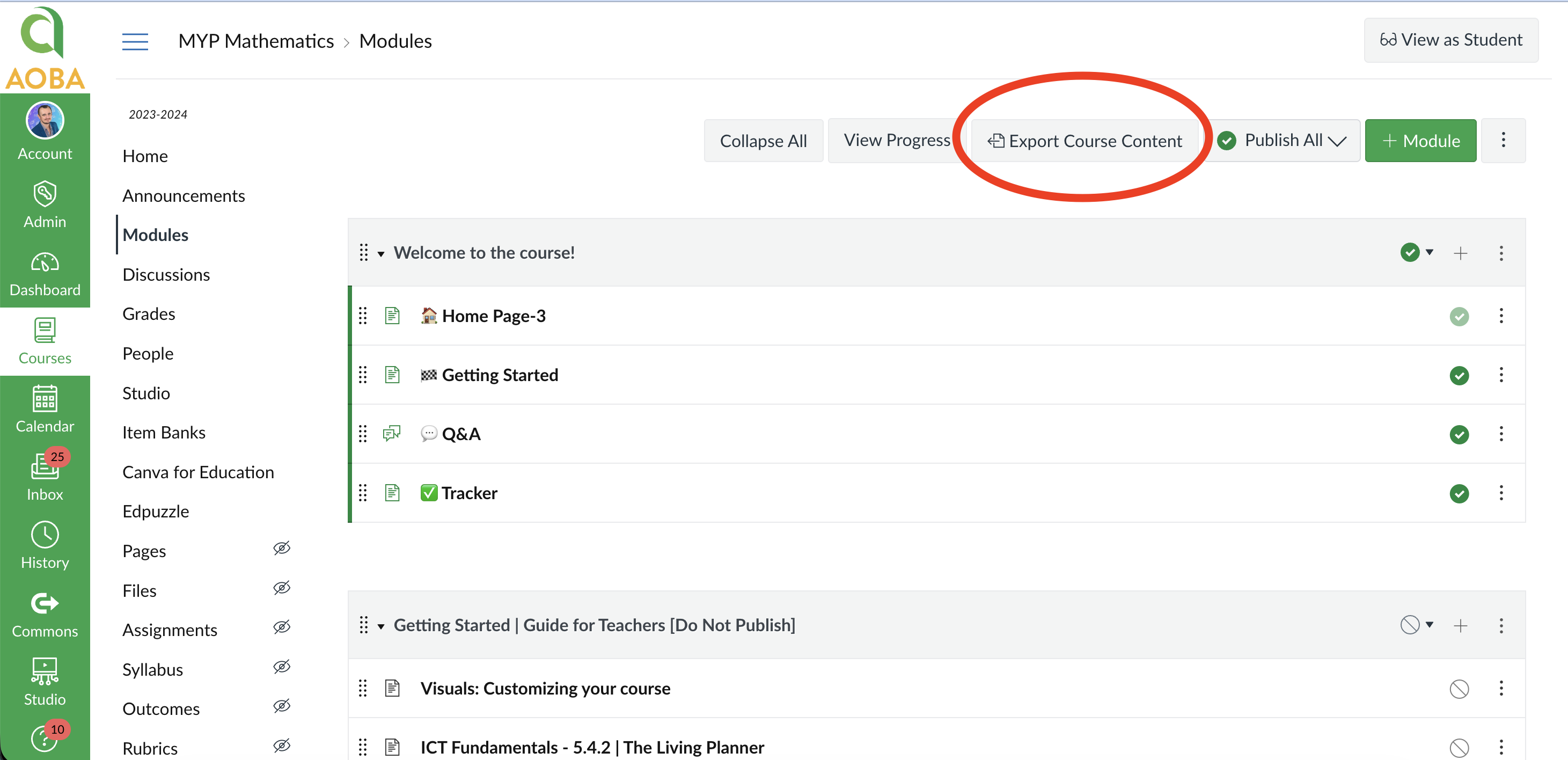Open the Publish All dropdown
Image resolution: width=1568 pixels, height=760 pixels.
click(1282, 141)
